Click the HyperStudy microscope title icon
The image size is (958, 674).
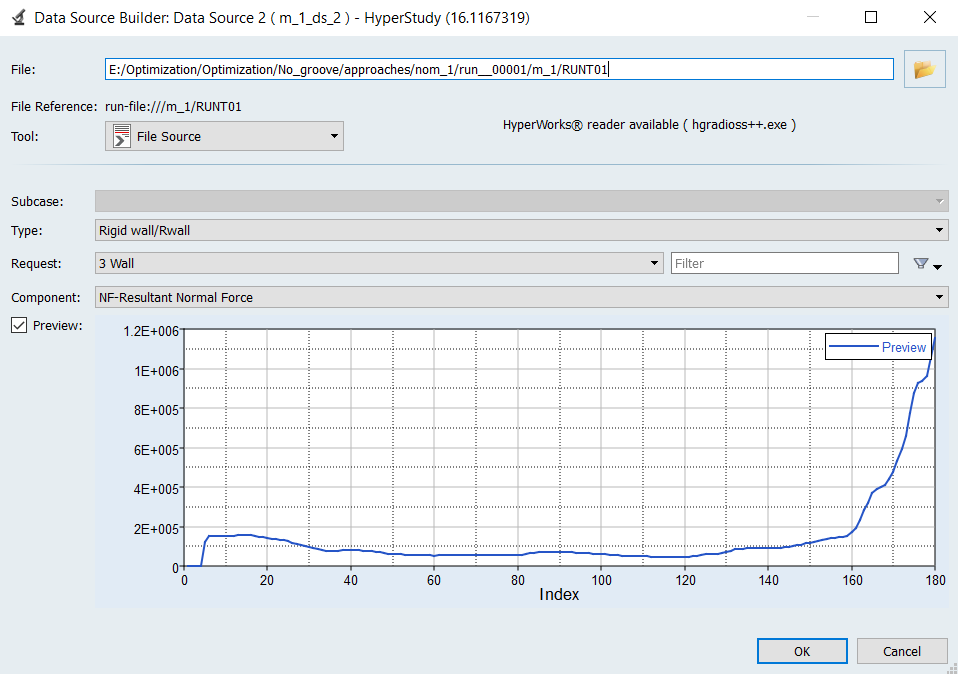(18, 17)
